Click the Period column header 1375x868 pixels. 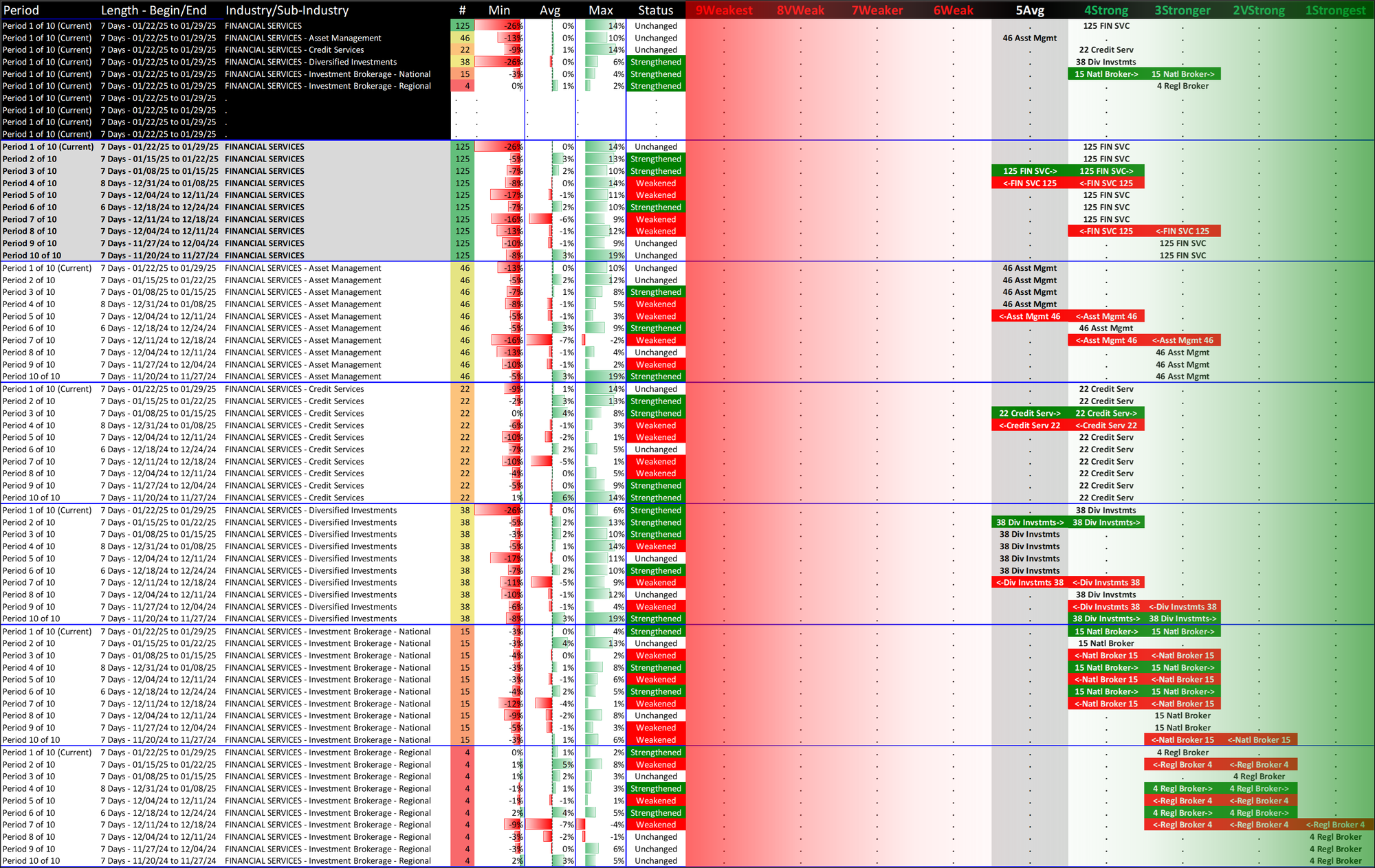click(x=21, y=10)
